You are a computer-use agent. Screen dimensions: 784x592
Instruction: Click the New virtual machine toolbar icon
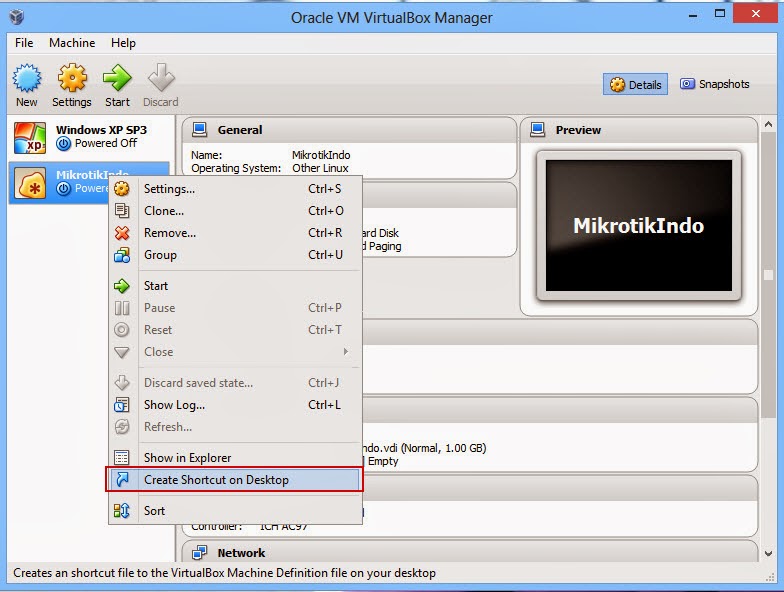point(26,78)
